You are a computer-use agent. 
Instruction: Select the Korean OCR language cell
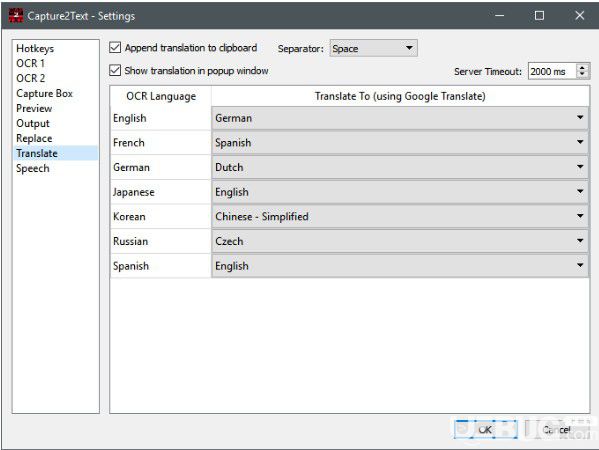[x=160, y=217]
